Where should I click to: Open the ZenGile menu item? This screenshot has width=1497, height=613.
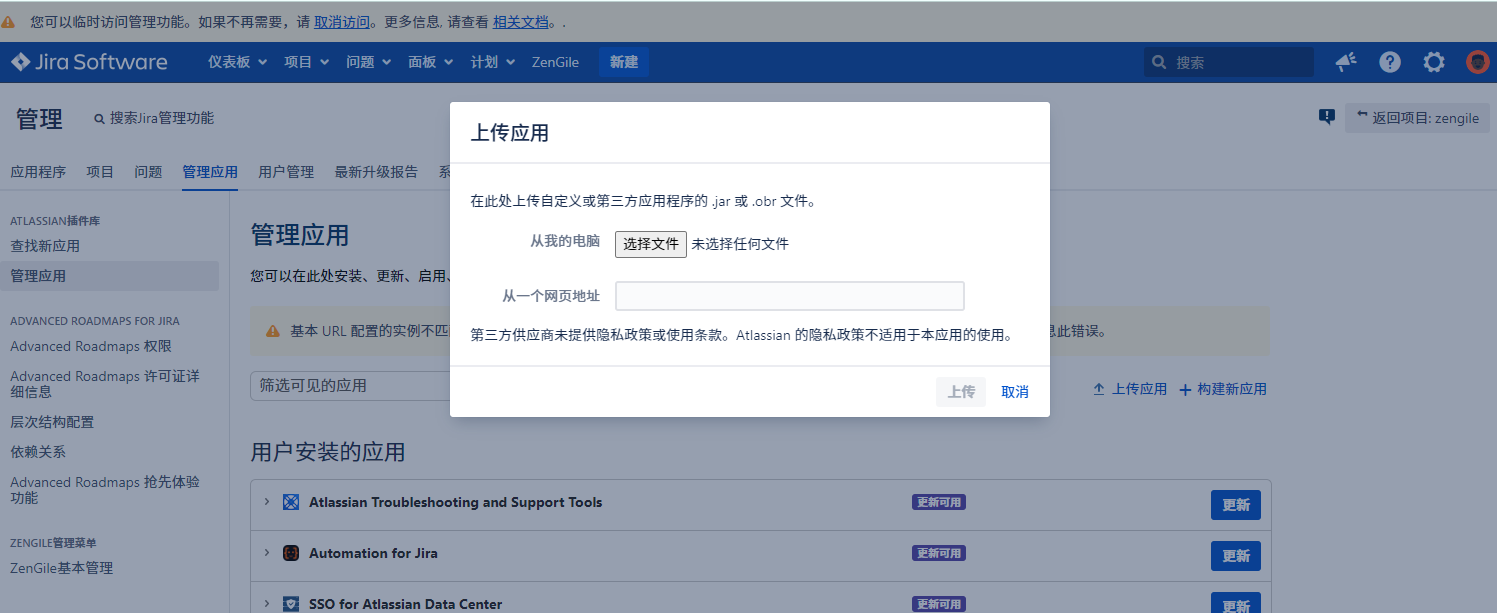555,62
